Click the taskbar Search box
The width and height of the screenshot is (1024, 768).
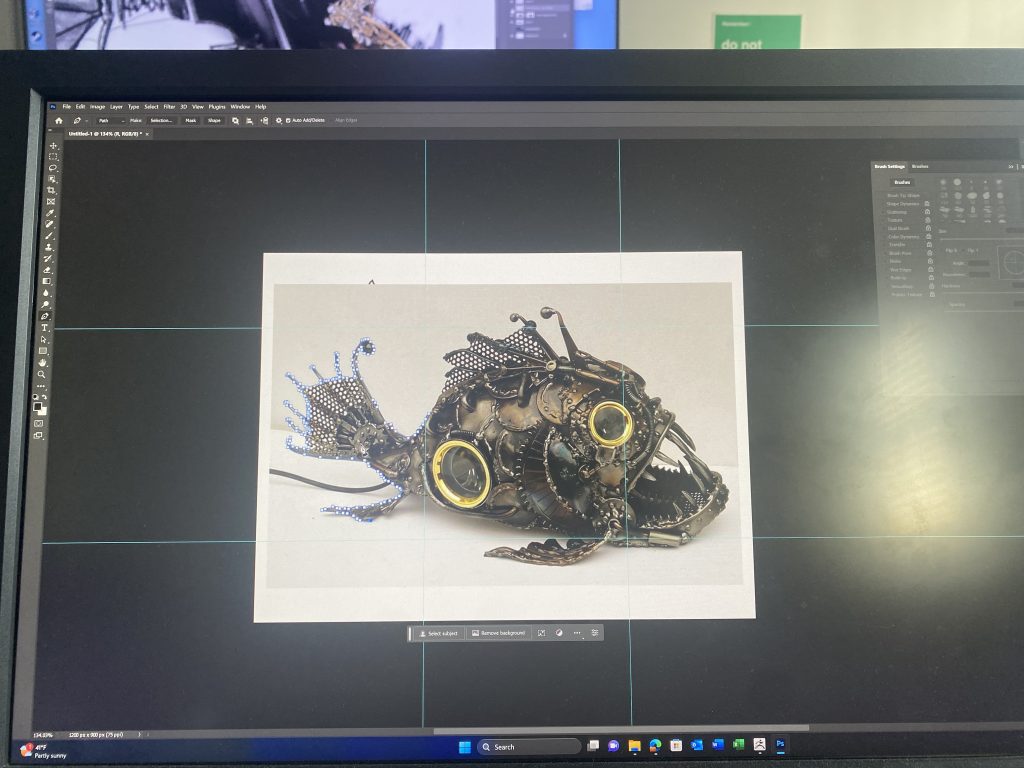pos(528,747)
